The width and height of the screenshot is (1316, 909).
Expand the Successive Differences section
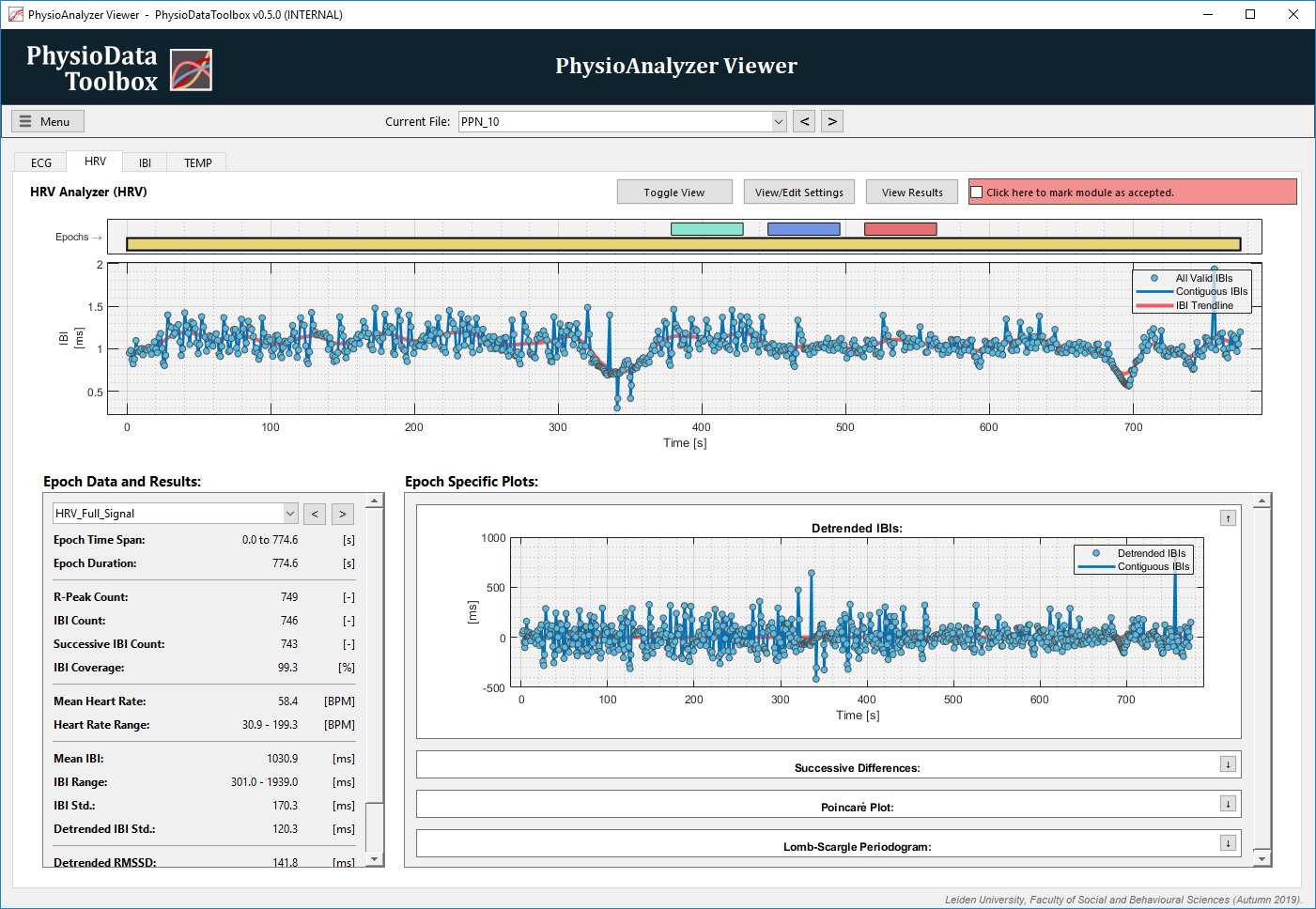1228,764
